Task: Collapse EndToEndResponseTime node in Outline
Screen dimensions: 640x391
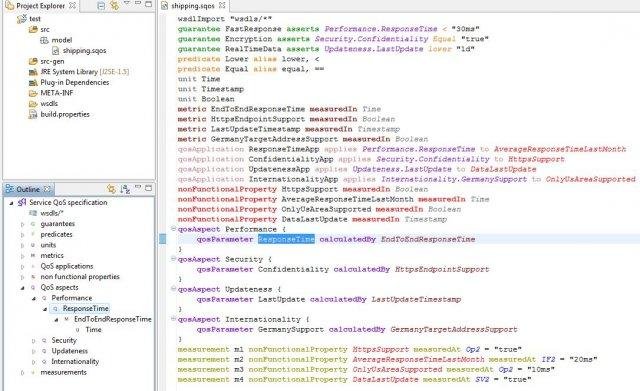Action: pyautogui.click(x=56, y=320)
